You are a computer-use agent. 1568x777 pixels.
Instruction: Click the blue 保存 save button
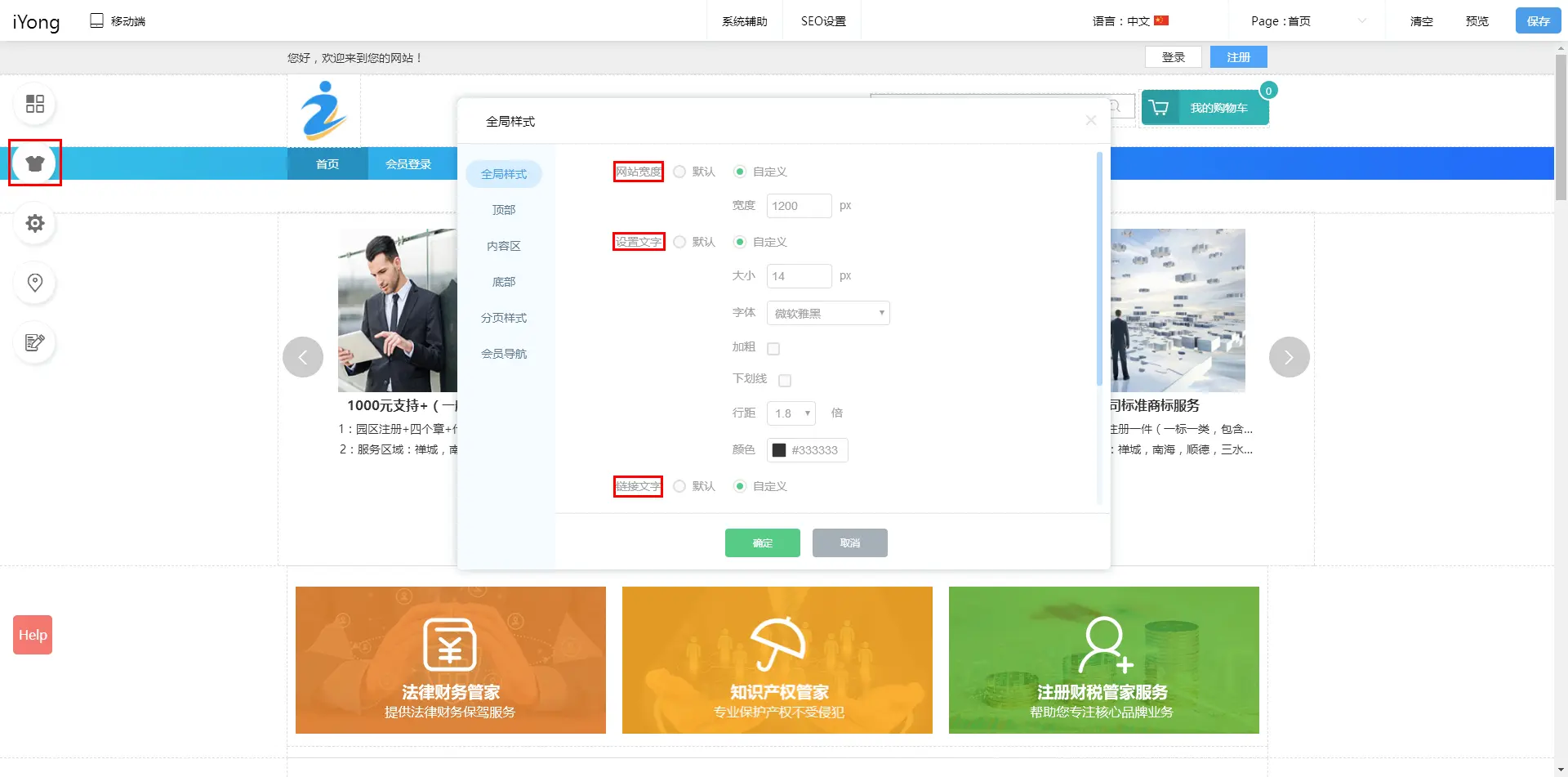click(x=1538, y=21)
